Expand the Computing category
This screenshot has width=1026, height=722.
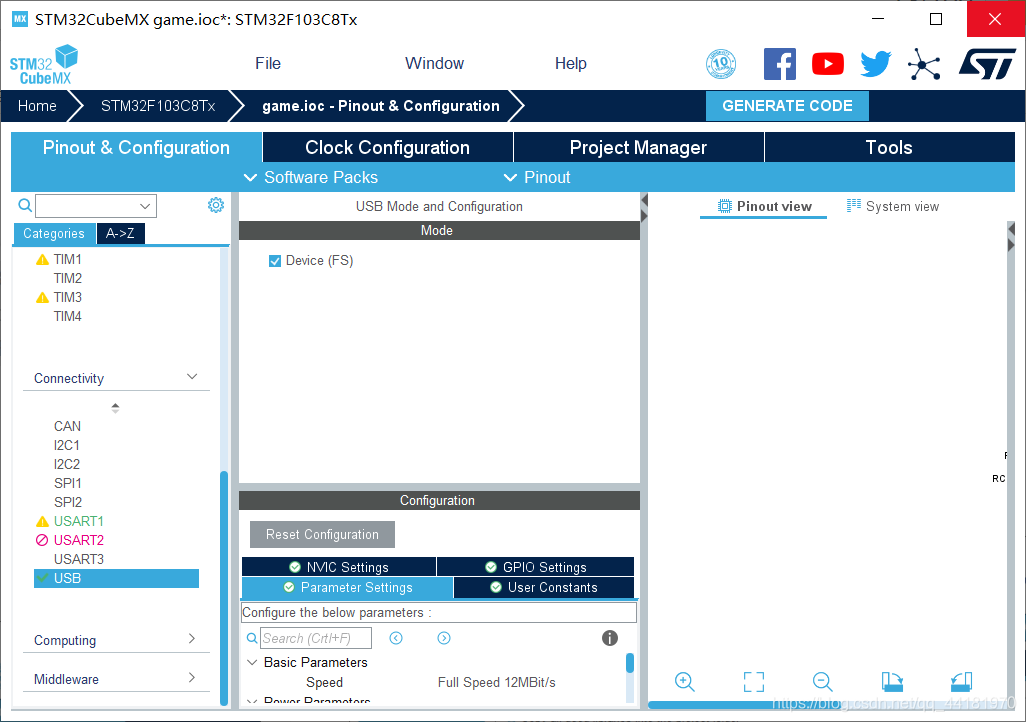(192, 639)
